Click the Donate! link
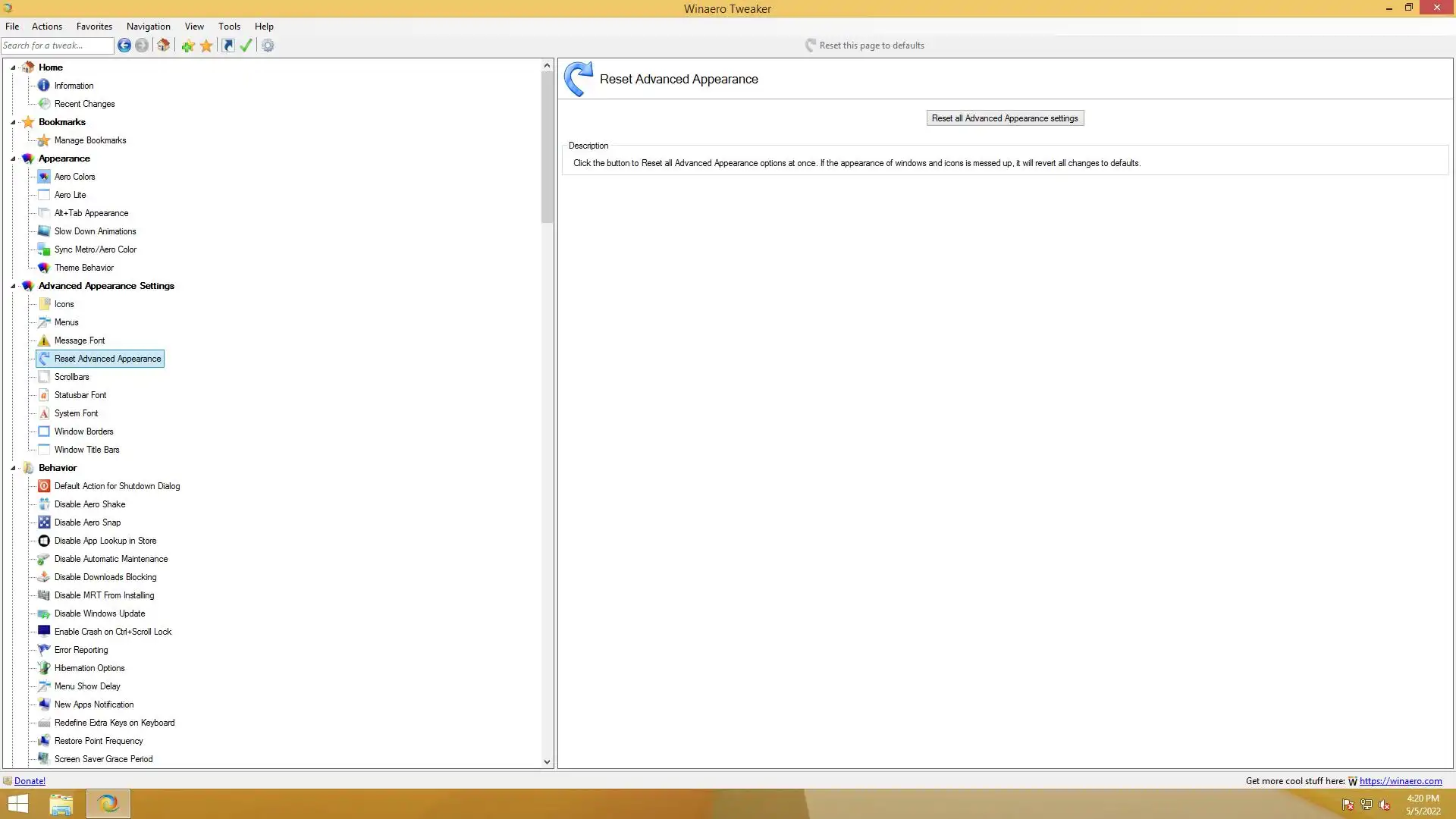Screen dimensions: 1456x819 [x=30, y=780]
